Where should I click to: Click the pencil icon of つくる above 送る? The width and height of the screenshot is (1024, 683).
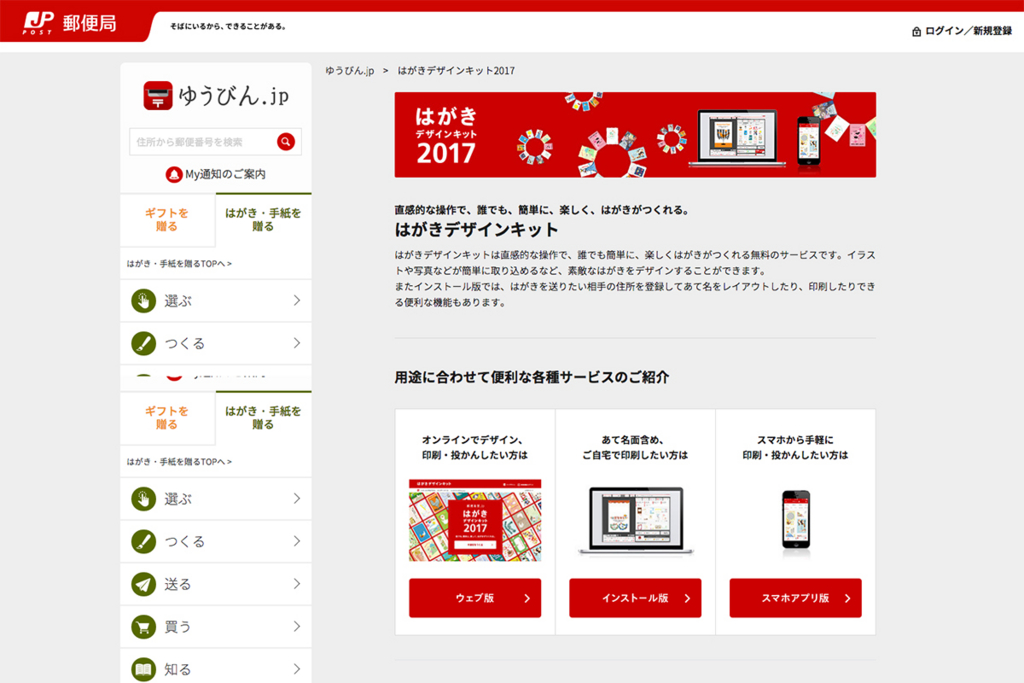pos(144,541)
